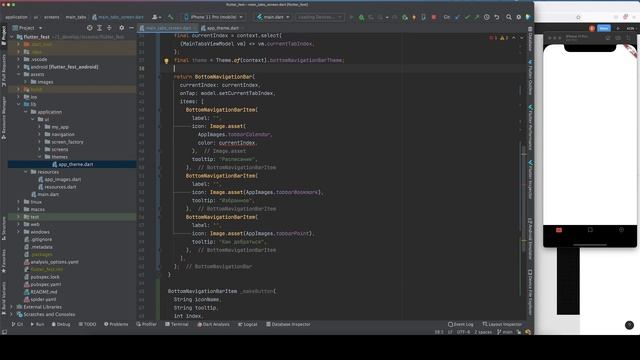Open Database Inspector tool window

click(288, 324)
